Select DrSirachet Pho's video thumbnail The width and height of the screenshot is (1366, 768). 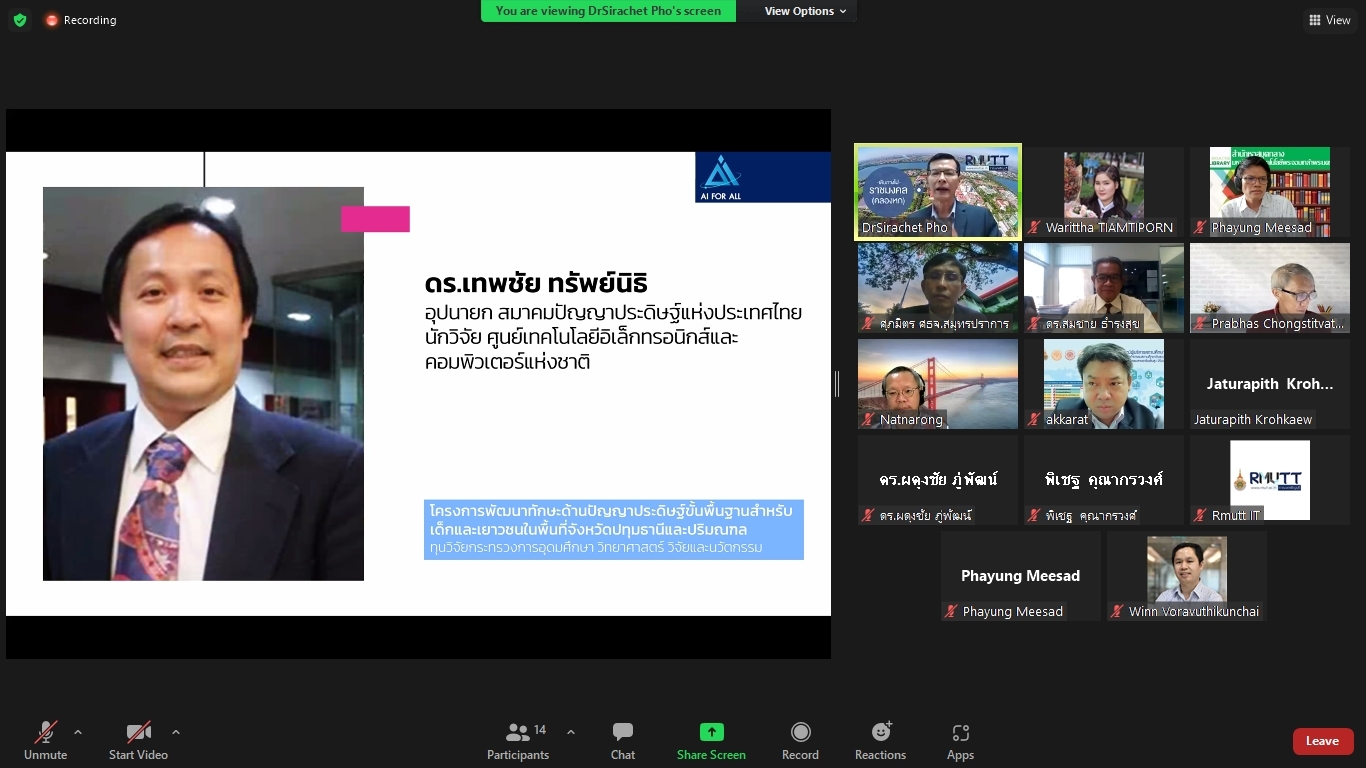pyautogui.click(x=937, y=192)
